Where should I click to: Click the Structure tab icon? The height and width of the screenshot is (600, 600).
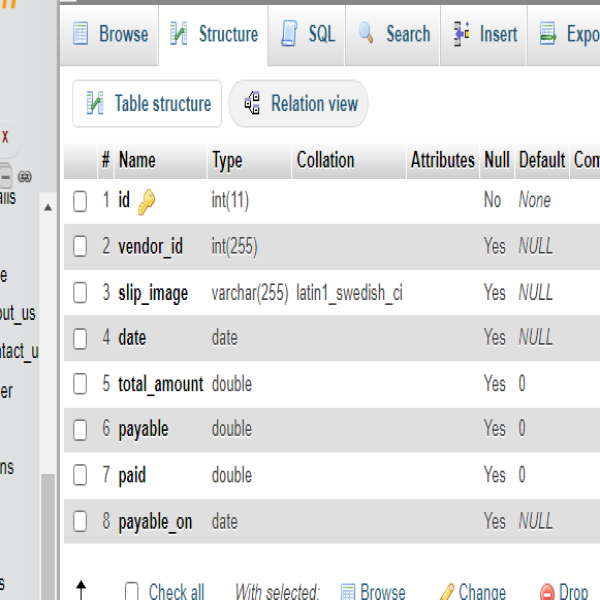click(x=180, y=35)
